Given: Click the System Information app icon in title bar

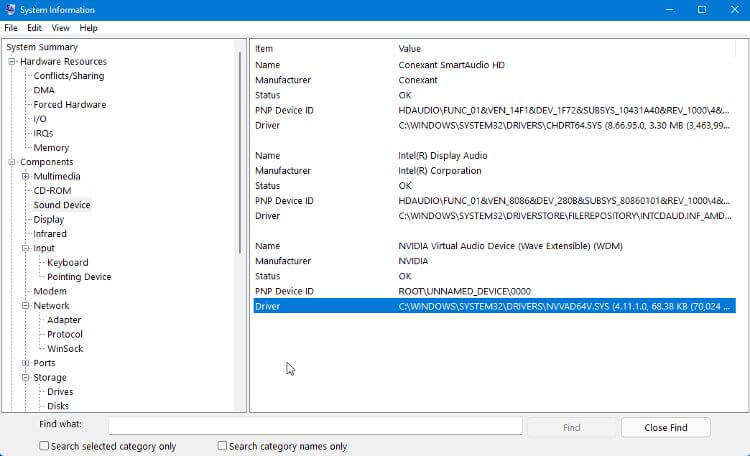Looking at the screenshot, I should pos(10,9).
